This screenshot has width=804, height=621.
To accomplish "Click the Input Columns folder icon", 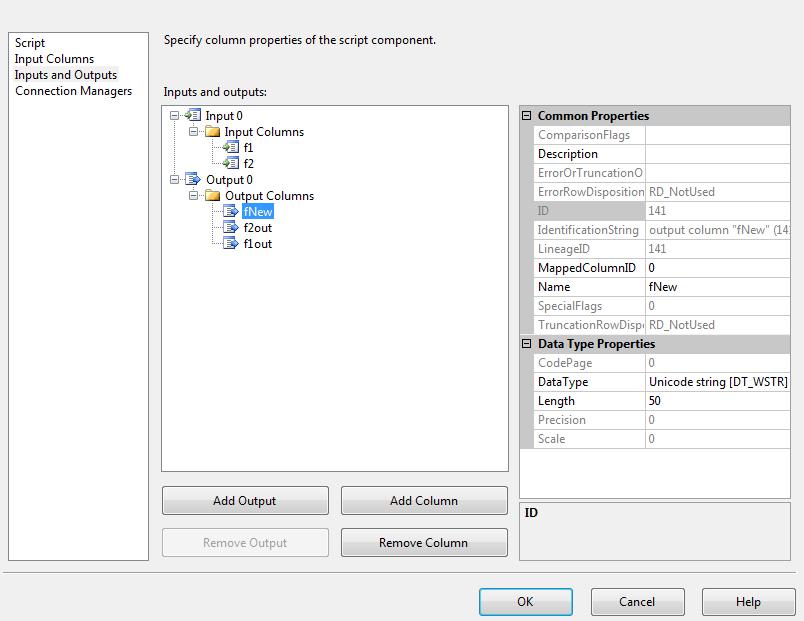I will [x=212, y=131].
